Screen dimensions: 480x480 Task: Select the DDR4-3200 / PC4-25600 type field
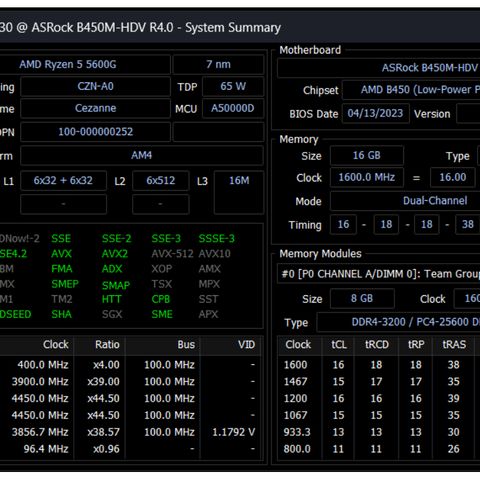pyautogui.click(x=398, y=322)
